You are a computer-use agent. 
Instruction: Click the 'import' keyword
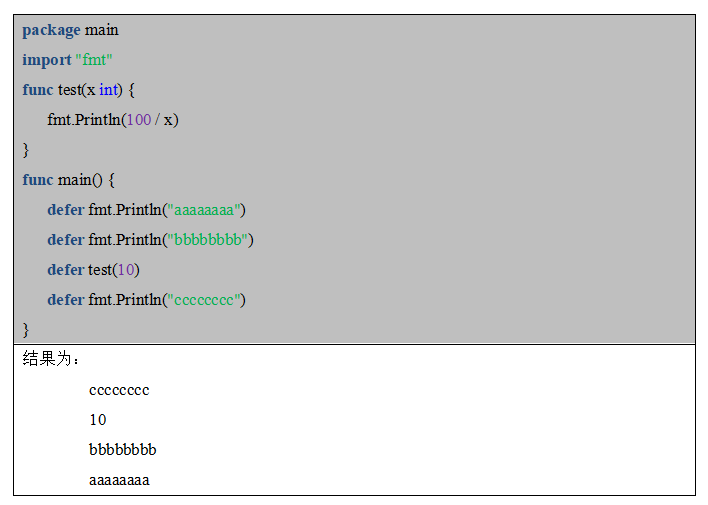(x=47, y=60)
